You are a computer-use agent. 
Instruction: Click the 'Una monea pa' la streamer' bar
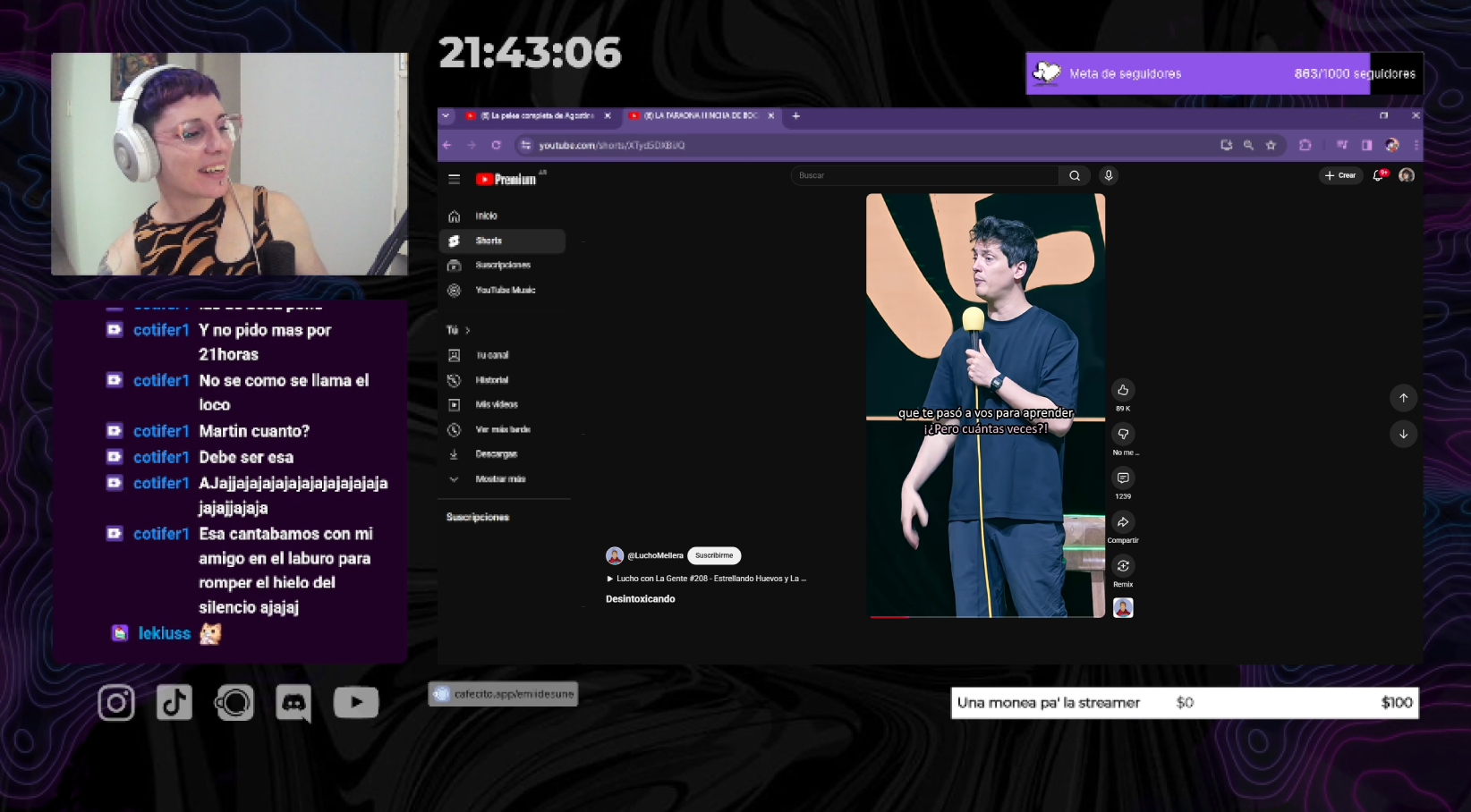(1185, 703)
